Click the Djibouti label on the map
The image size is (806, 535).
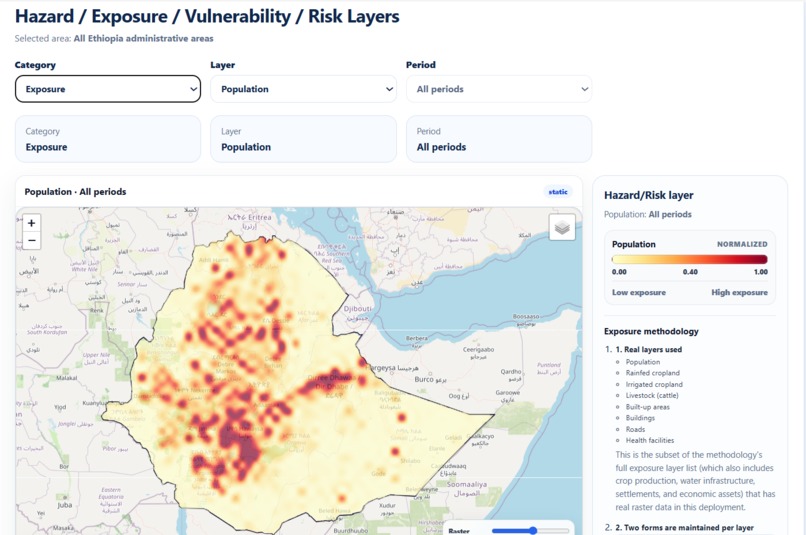click(357, 309)
